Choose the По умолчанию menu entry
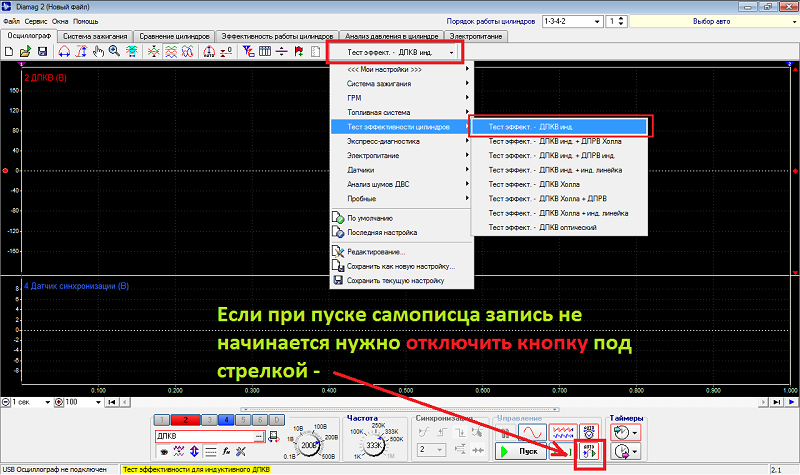This screenshot has width=800, height=475. [x=402, y=218]
